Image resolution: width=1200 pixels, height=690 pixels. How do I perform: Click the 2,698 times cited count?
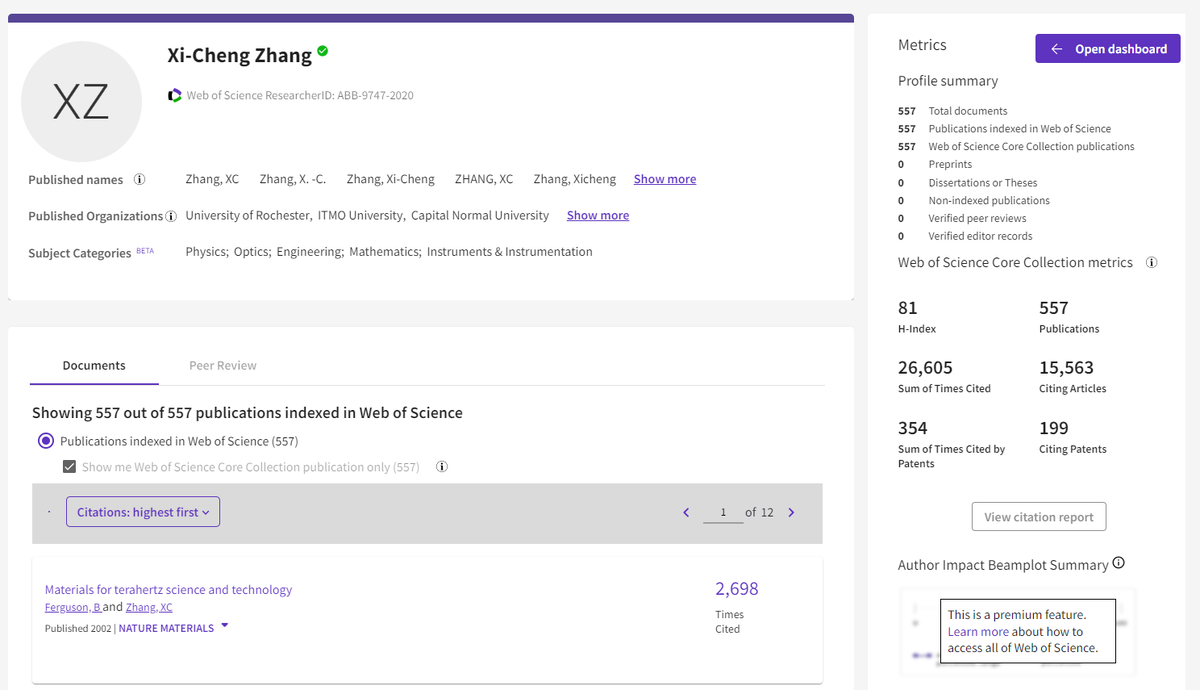point(737,589)
